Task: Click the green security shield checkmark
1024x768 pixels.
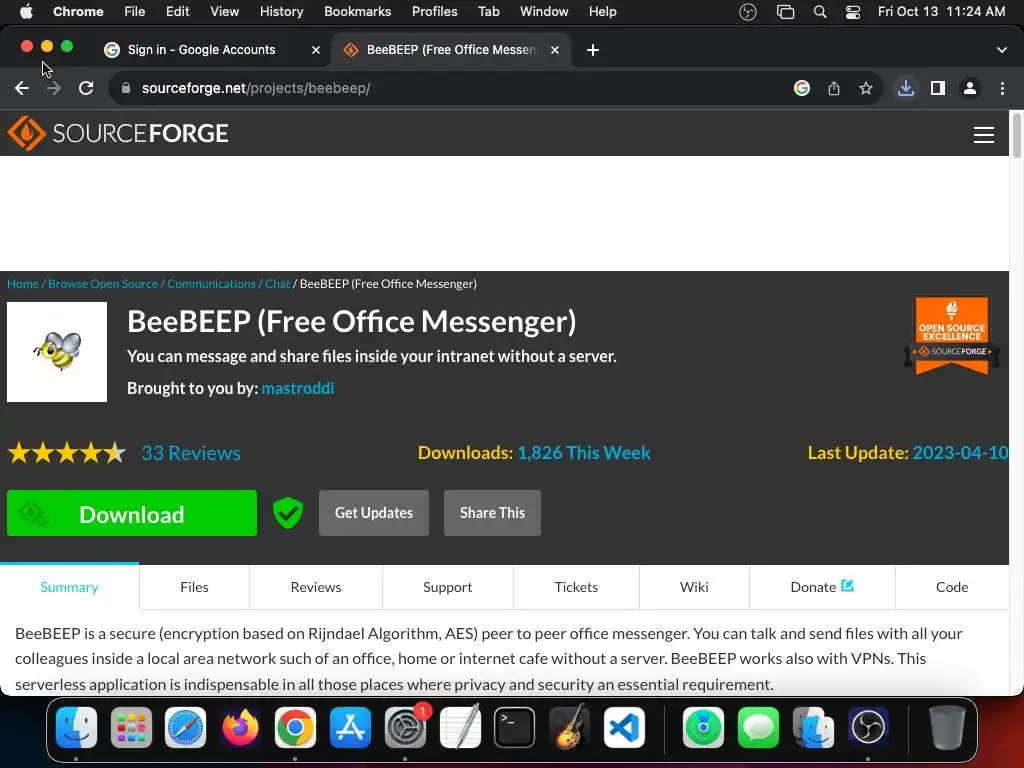Action: pos(287,513)
